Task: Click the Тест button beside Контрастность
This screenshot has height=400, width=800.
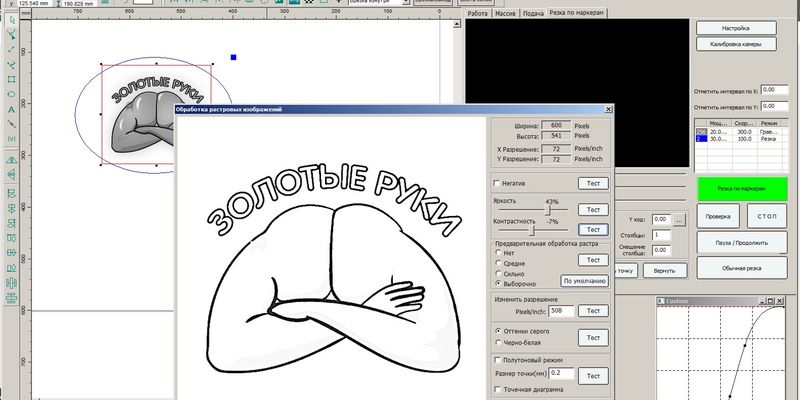Action: click(593, 230)
